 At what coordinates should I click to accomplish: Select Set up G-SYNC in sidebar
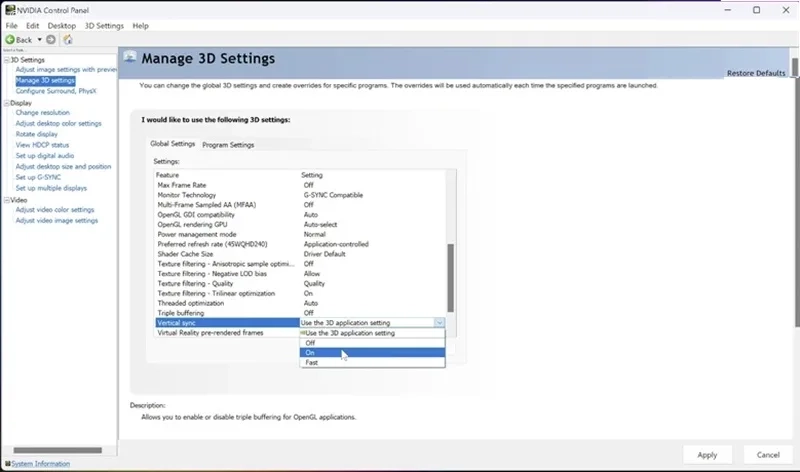[38, 177]
